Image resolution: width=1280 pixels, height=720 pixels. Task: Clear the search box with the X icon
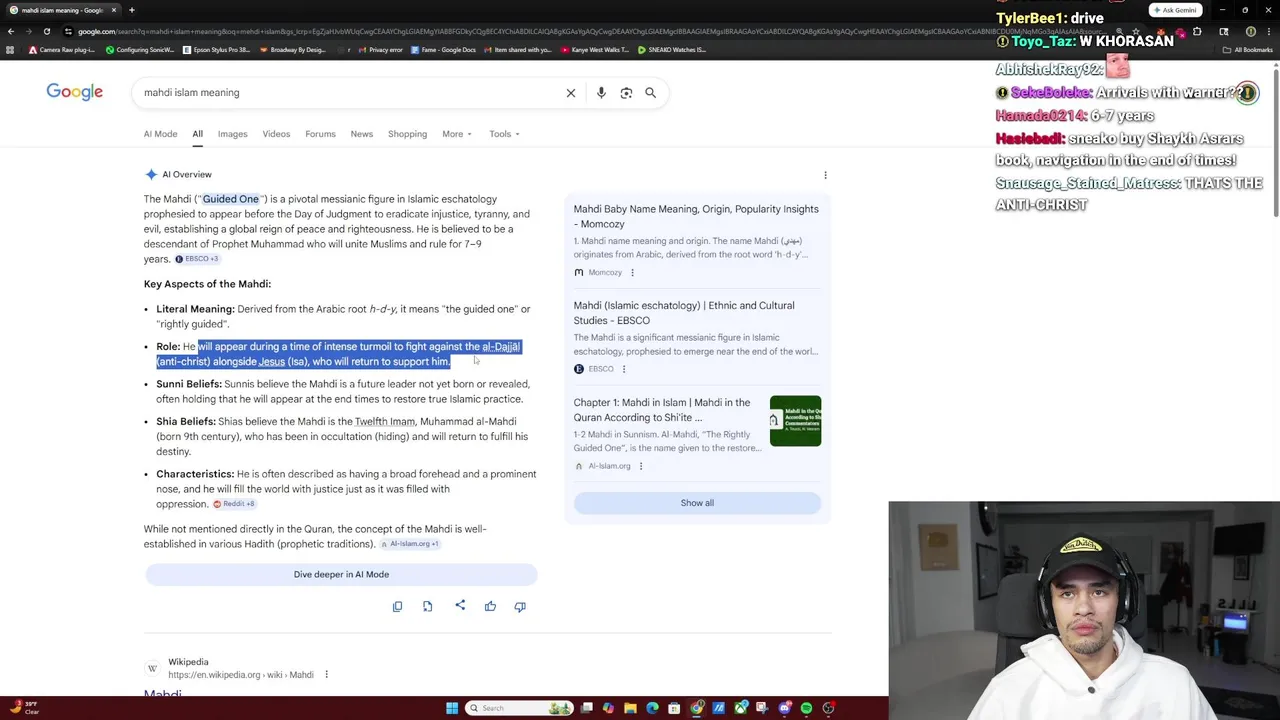[571, 93]
